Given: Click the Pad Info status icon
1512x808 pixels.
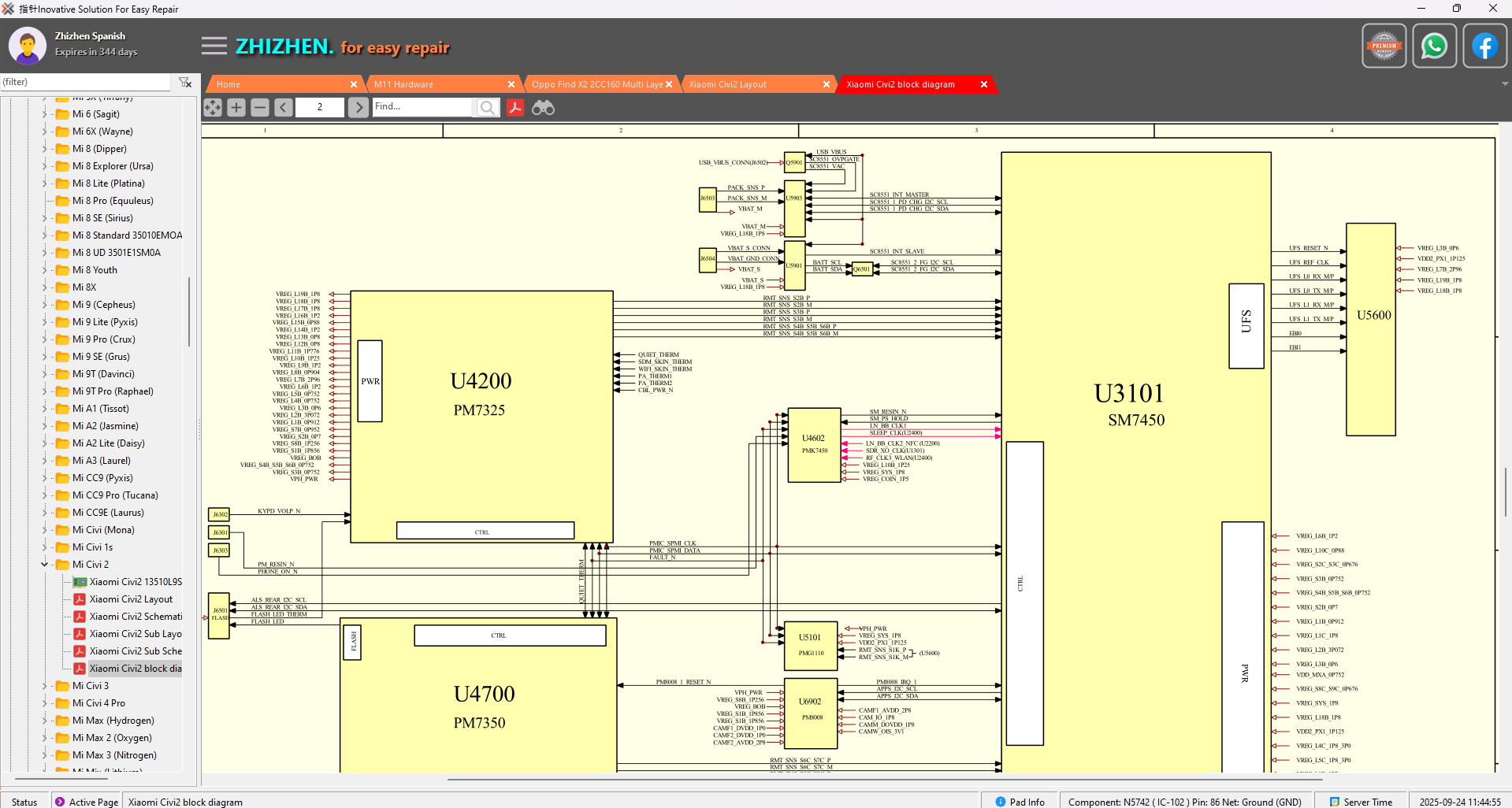Looking at the screenshot, I should coord(1001,802).
